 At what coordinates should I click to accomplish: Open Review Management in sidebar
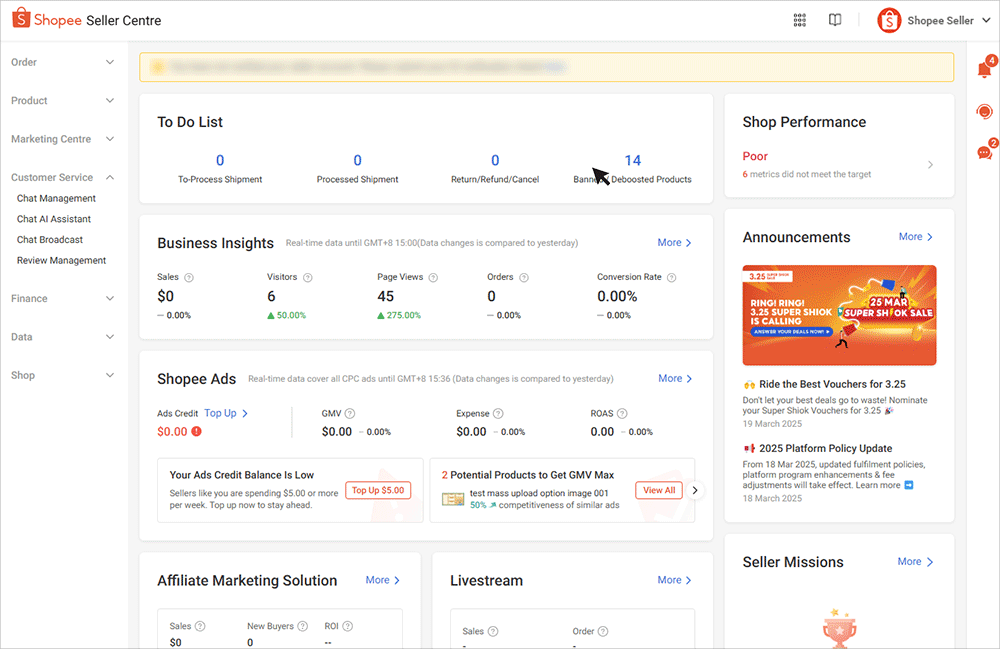tap(61, 260)
